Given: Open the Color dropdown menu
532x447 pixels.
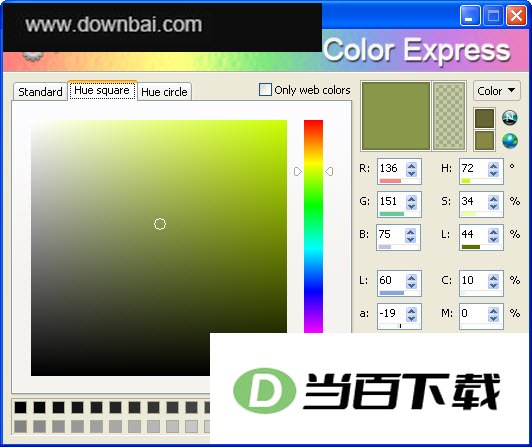Looking at the screenshot, I should pyautogui.click(x=496, y=91).
